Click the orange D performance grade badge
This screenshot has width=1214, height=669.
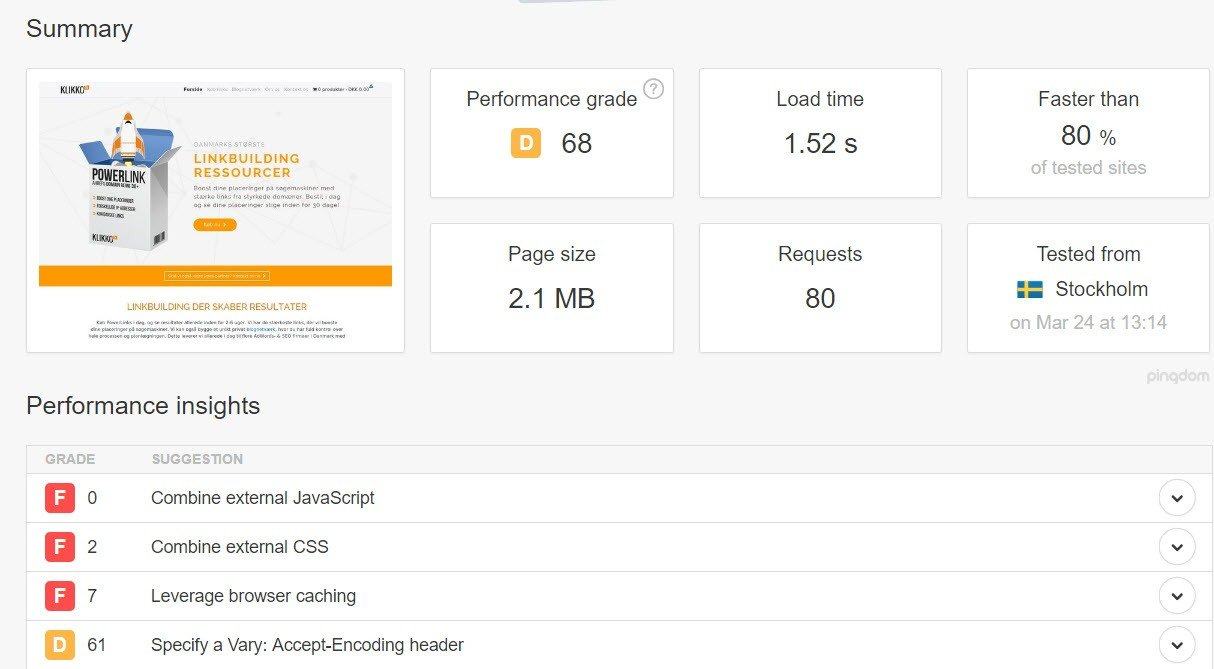point(526,144)
